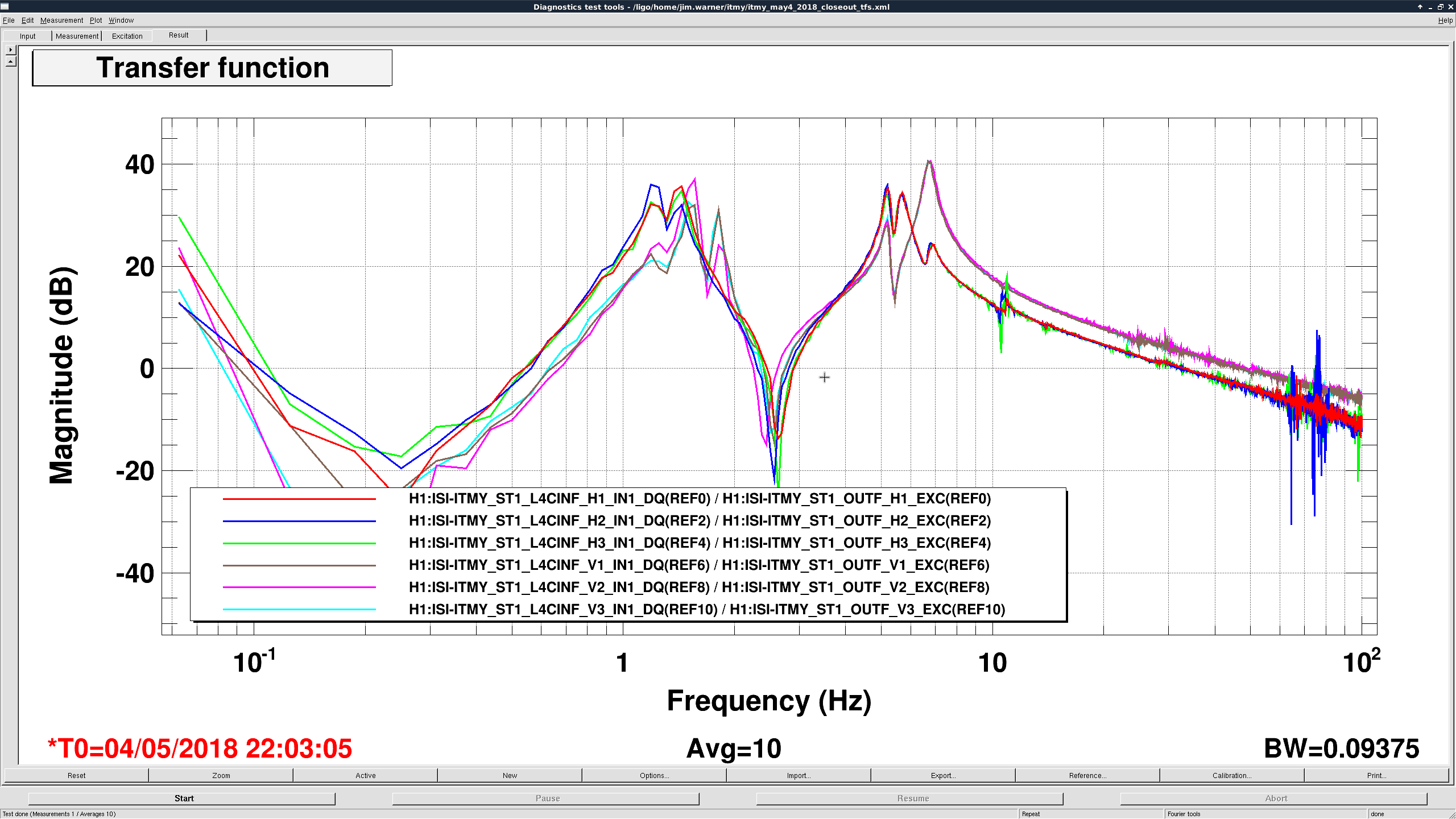
Task: Click the Reset button
Action: click(x=76, y=775)
